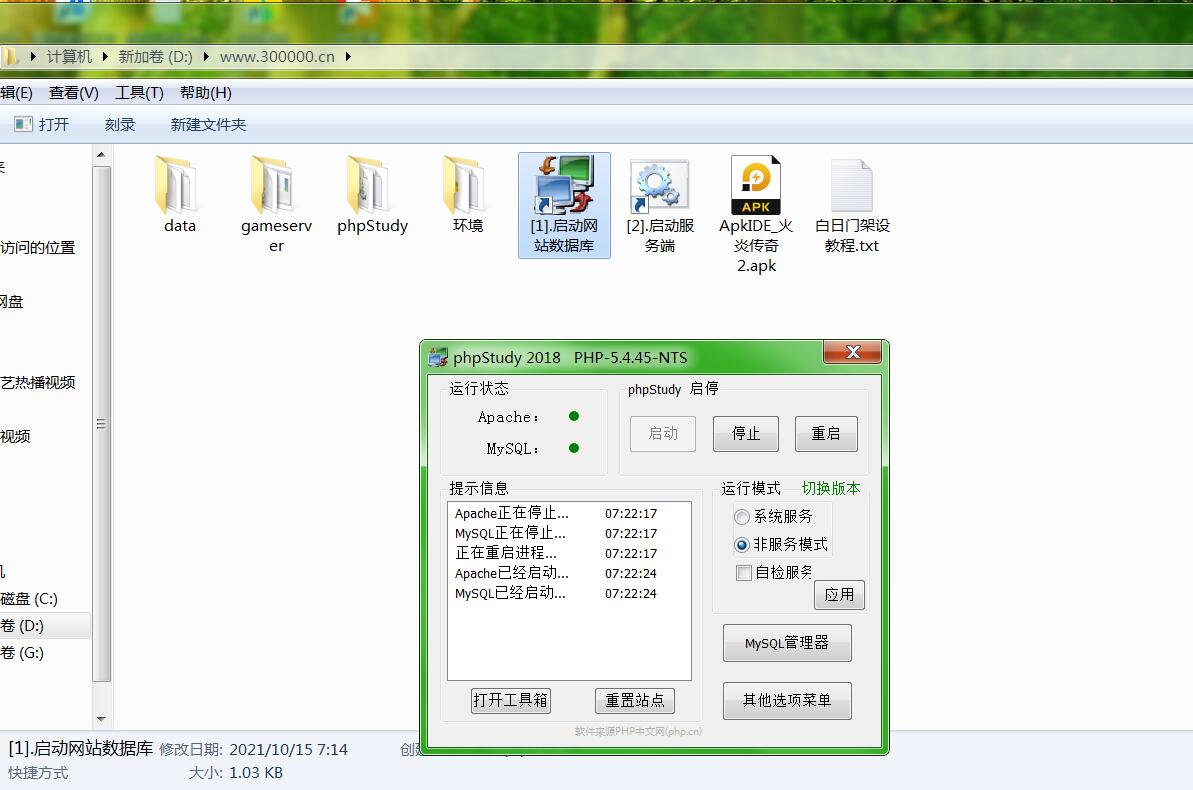Screen dimensions: 1193x790
Task: Click the 切换版本 link
Action: click(x=830, y=488)
